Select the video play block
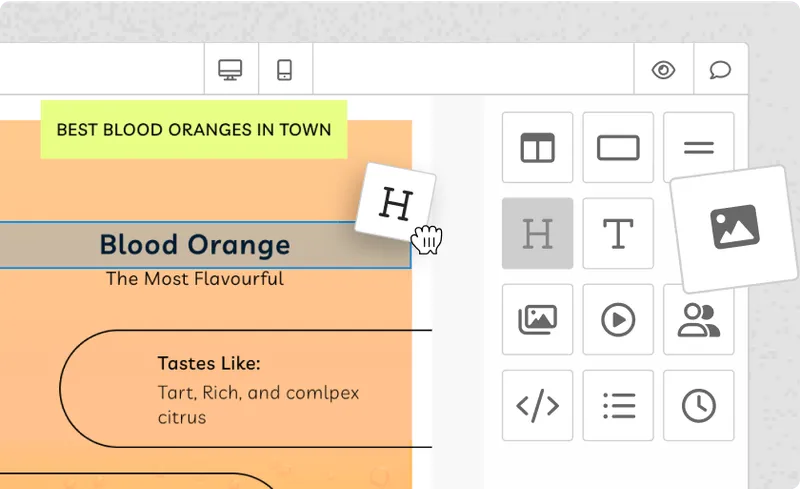This screenshot has height=489, width=800. coord(618,320)
